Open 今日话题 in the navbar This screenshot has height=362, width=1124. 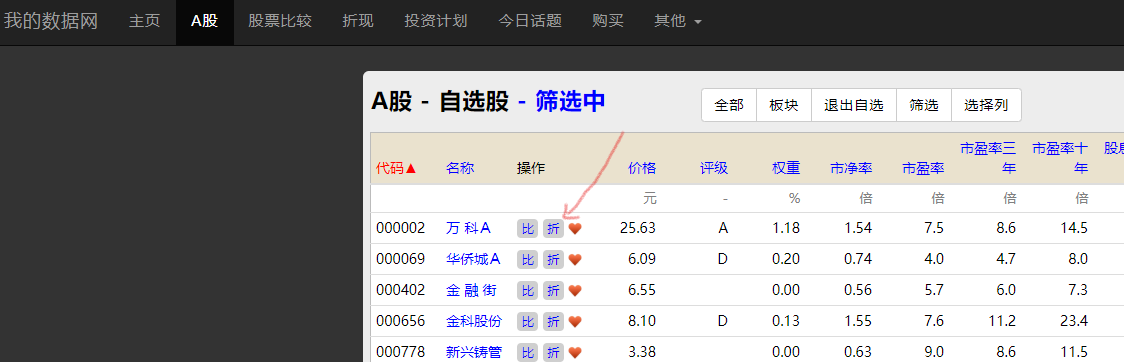(x=530, y=22)
